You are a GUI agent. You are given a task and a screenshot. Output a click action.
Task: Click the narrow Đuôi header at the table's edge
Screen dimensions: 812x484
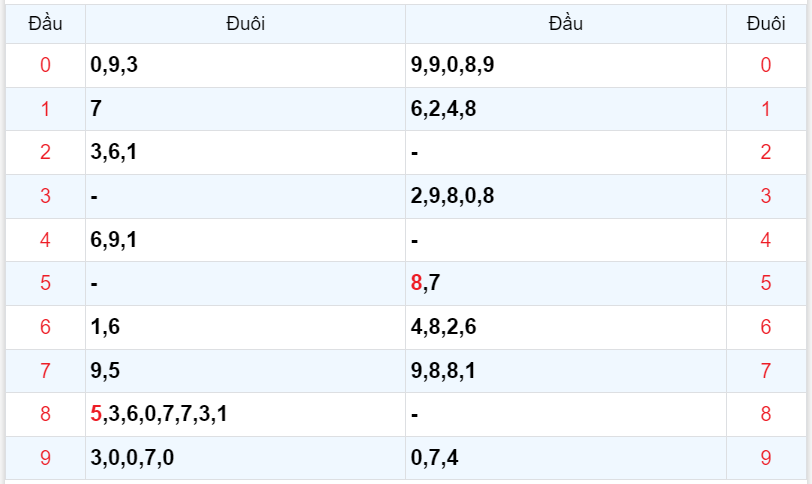tap(765, 23)
